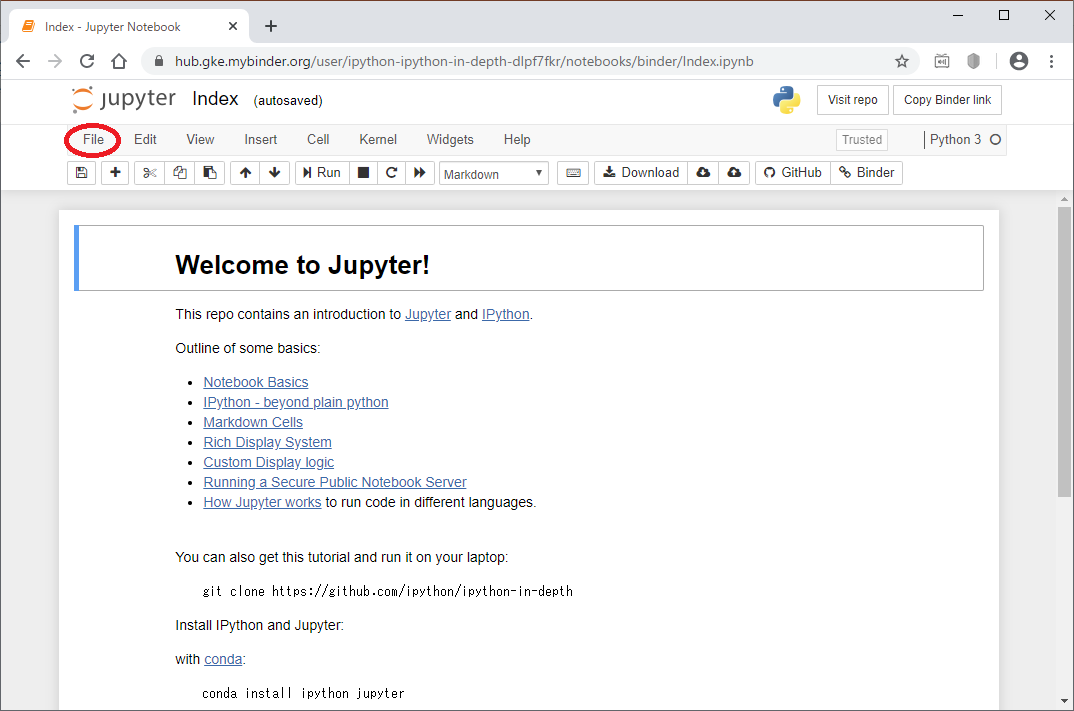
Task: Restart kernel and rerun all cells
Action: point(420,173)
